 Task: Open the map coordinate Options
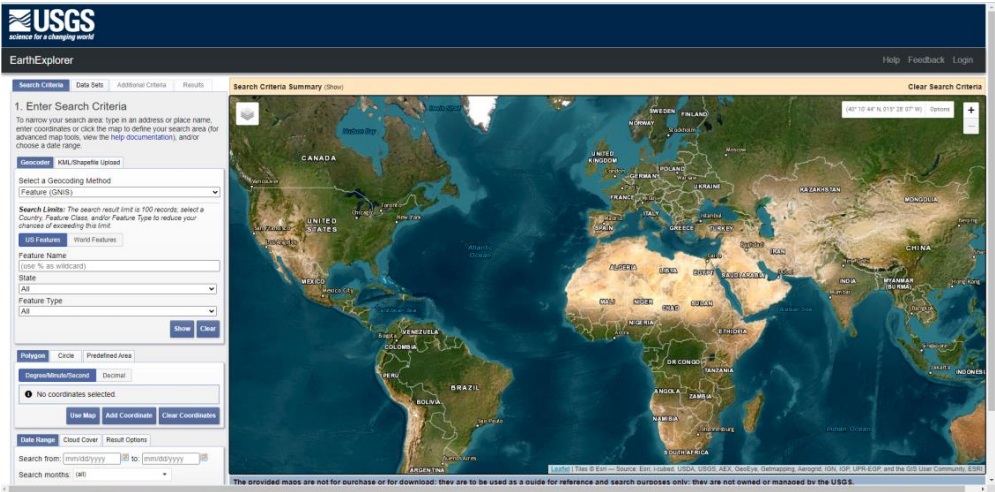(x=940, y=109)
